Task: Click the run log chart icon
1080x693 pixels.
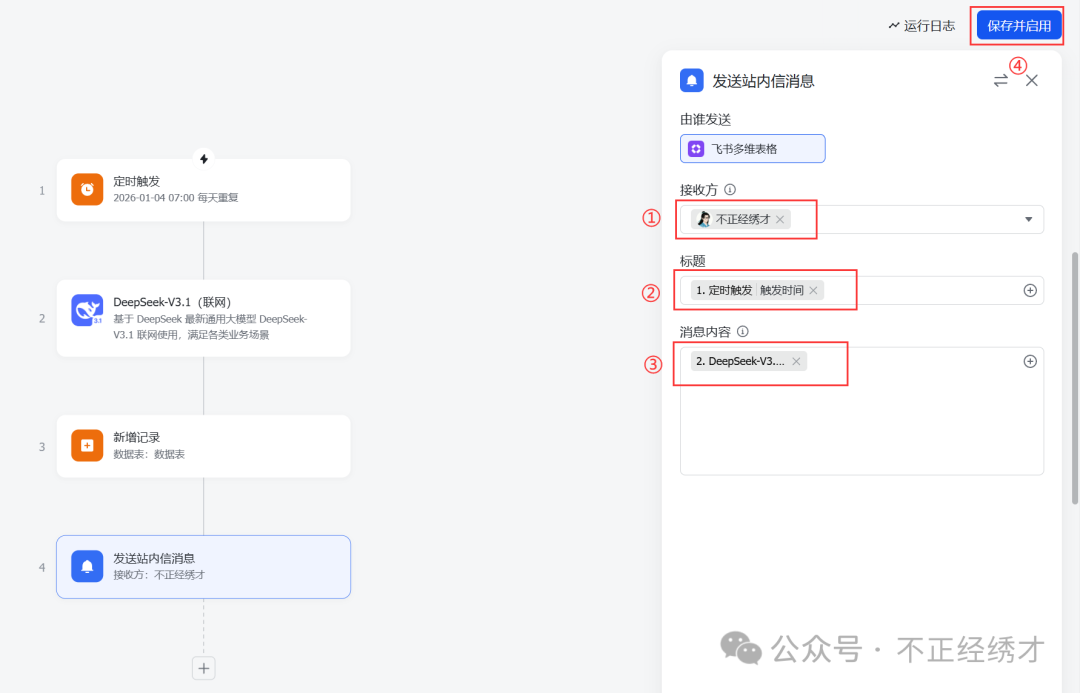Action: point(893,26)
